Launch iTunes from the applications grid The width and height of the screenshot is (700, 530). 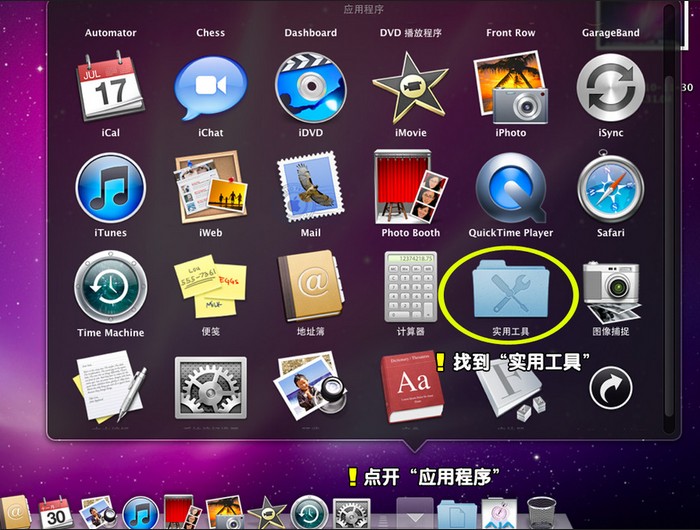[110, 188]
